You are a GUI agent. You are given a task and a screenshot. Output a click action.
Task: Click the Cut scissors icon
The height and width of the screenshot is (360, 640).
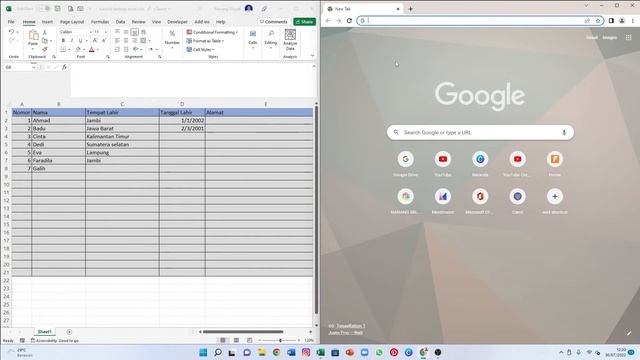click(x=45, y=32)
